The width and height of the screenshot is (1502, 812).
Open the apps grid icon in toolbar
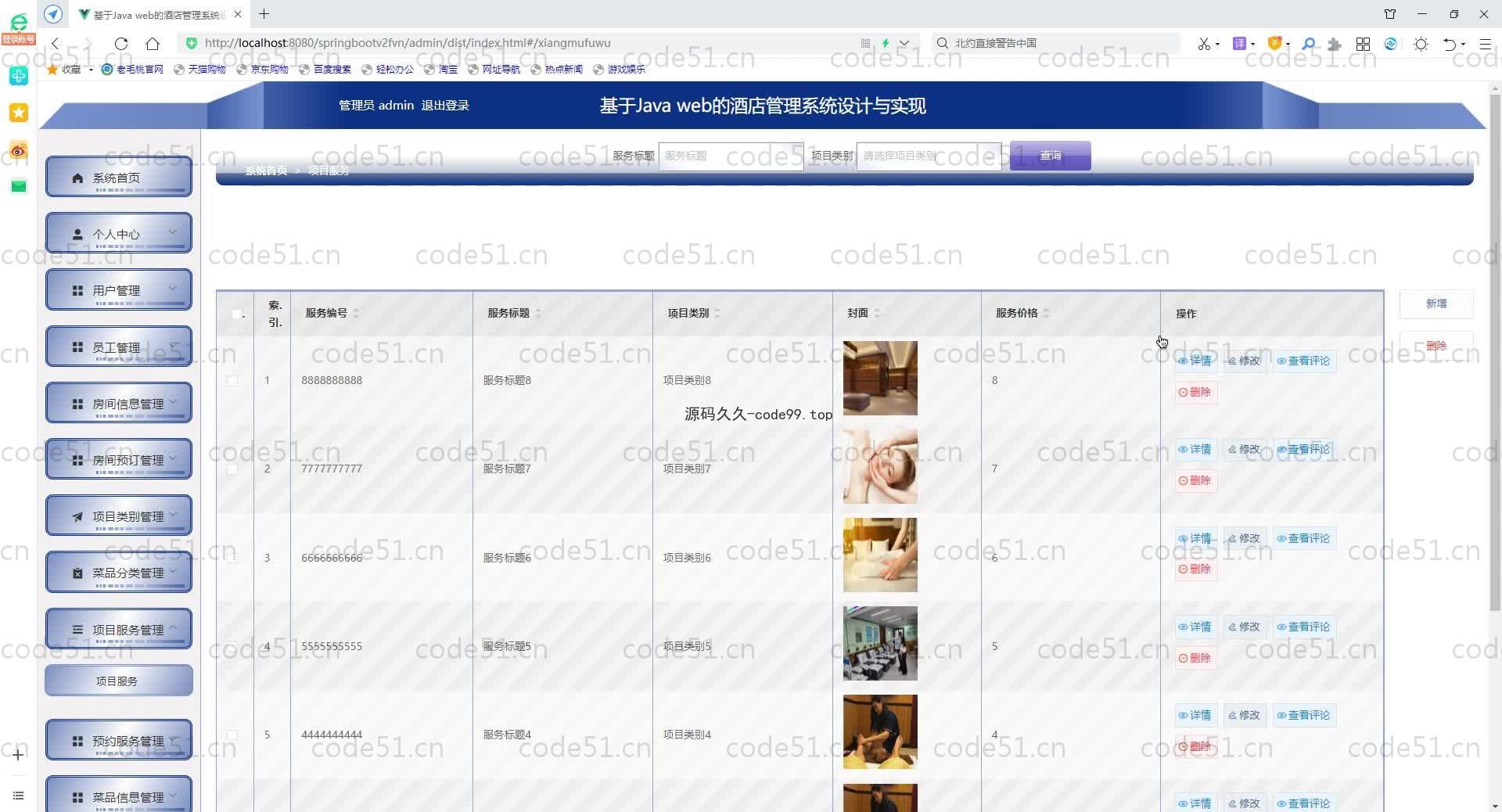(x=1363, y=44)
